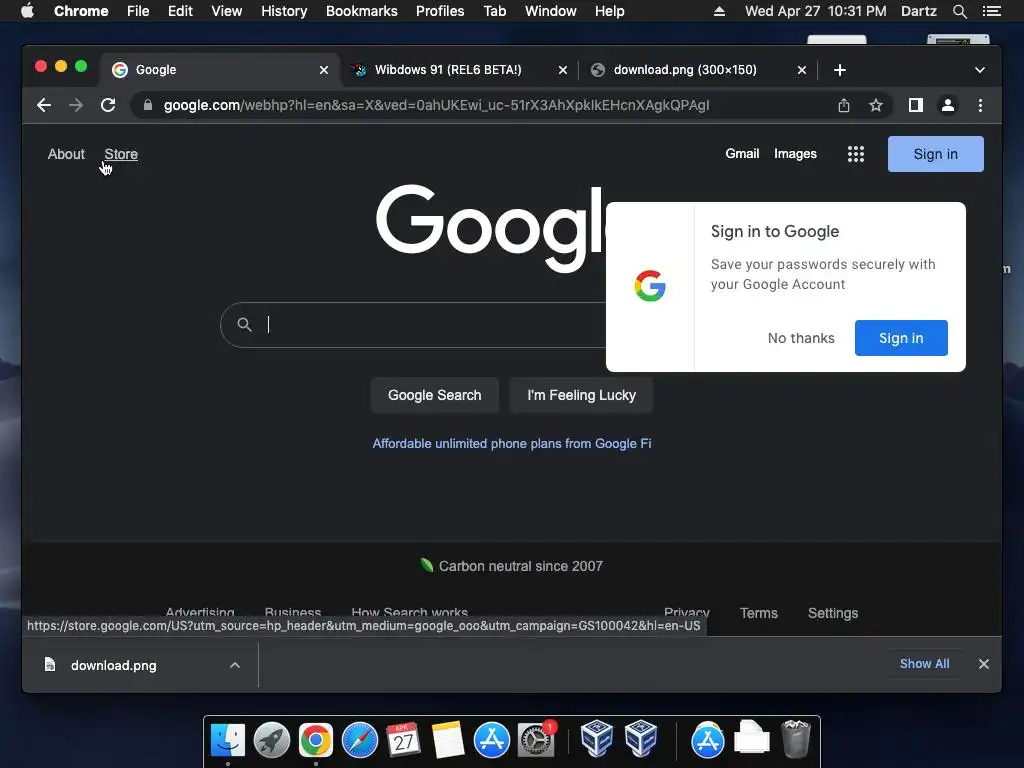Reload the current Google page
This screenshot has width=1024, height=768.
[x=108, y=105]
